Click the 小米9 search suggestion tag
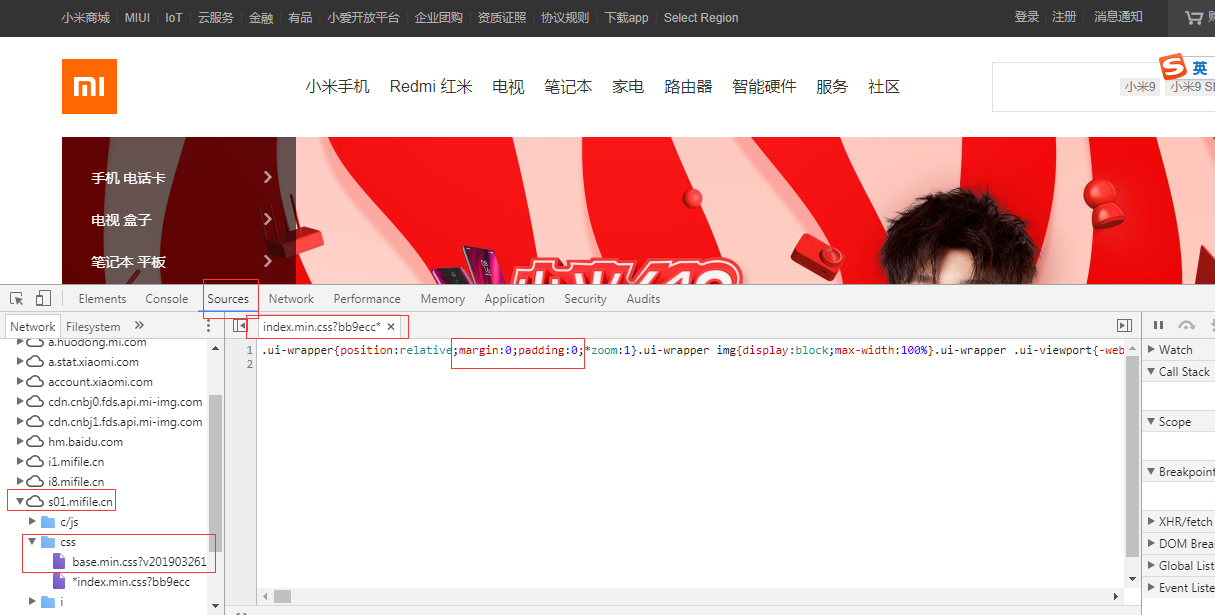 pyautogui.click(x=1140, y=87)
